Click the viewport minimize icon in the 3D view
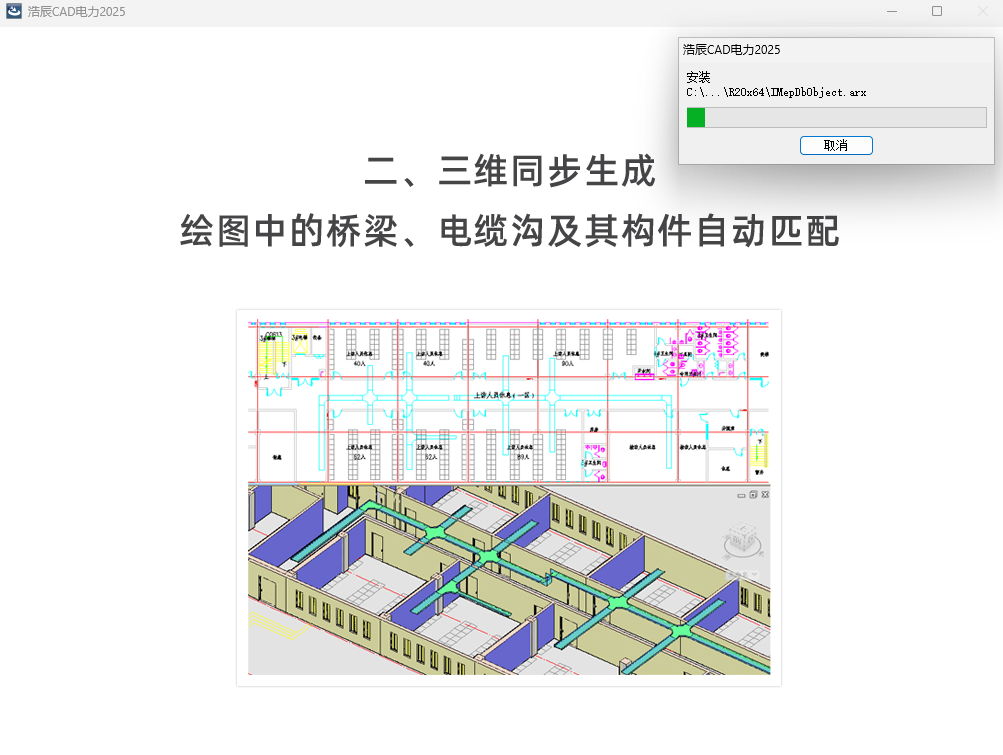This screenshot has width=1003, height=755. pos(741,496)
